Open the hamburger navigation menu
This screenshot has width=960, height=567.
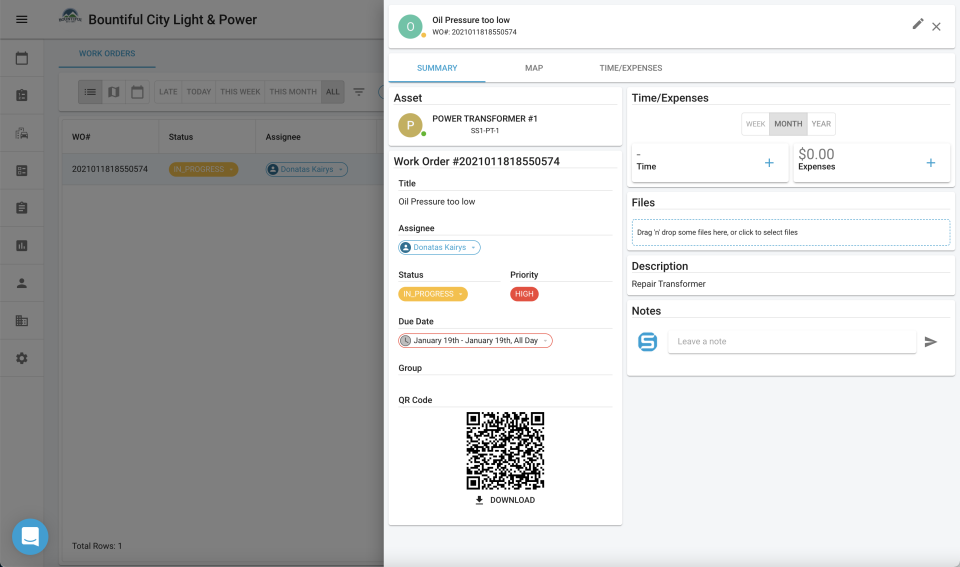(21, 20)
